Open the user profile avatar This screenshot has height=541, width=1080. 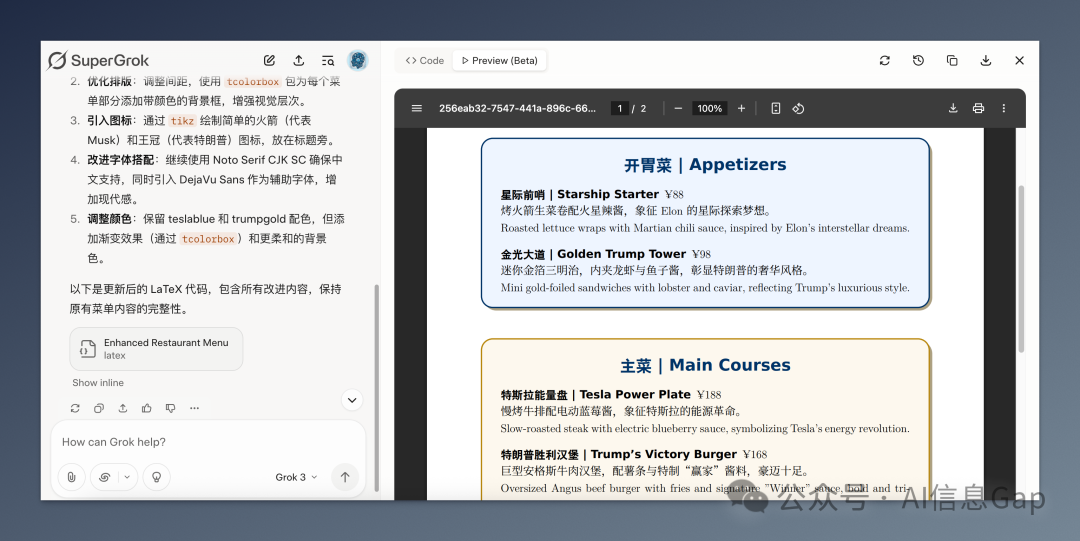357,61
